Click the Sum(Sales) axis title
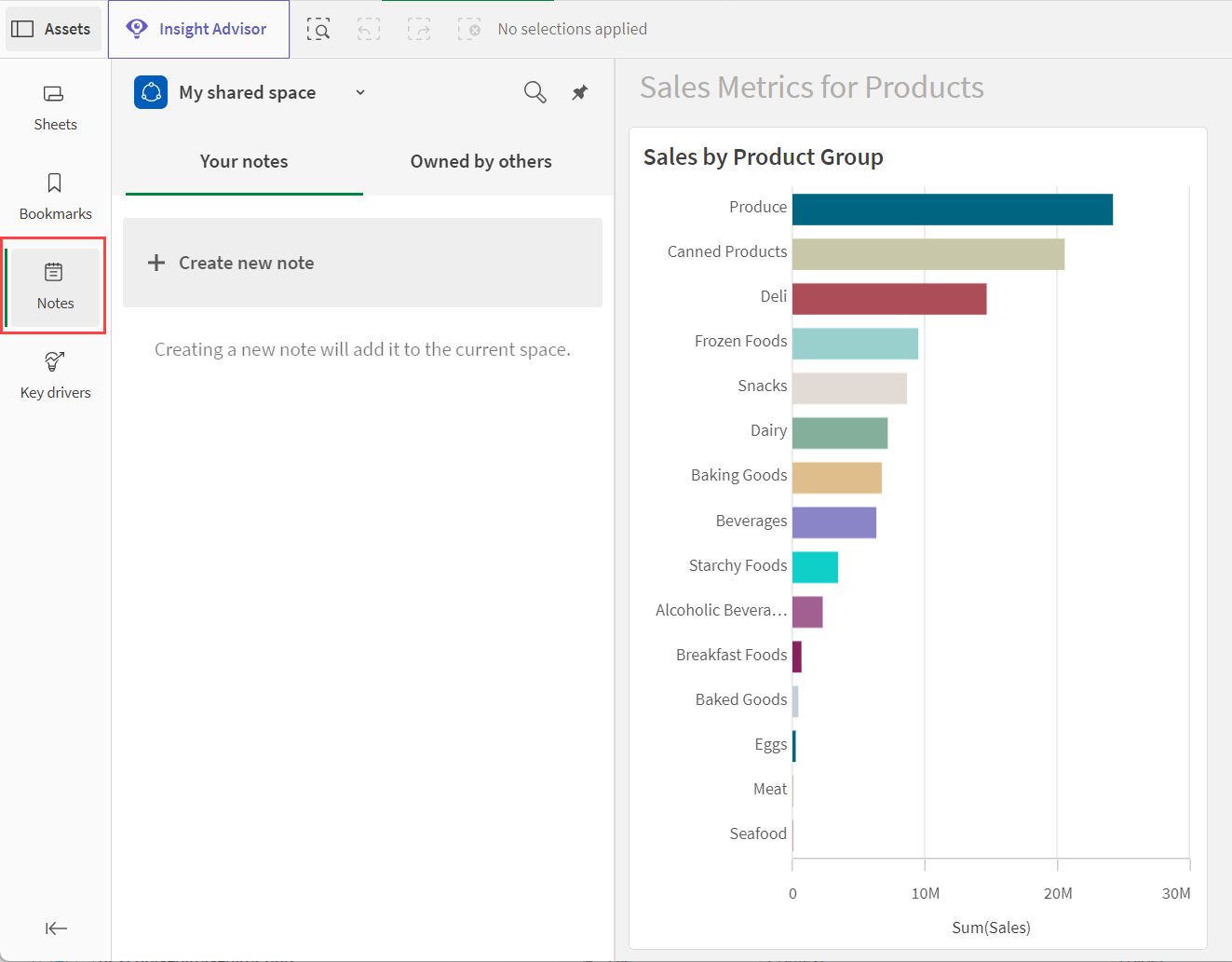 tap(991, 928)
